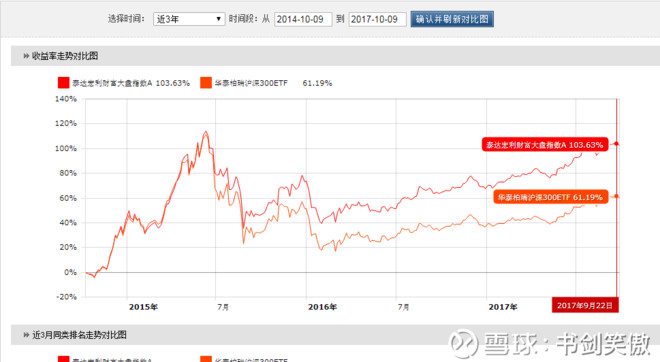Screen dimensions: 660x362
Task: Click the orange diamond marker on the cursor line
Action: pyautogui.click(x=617, y=197)
